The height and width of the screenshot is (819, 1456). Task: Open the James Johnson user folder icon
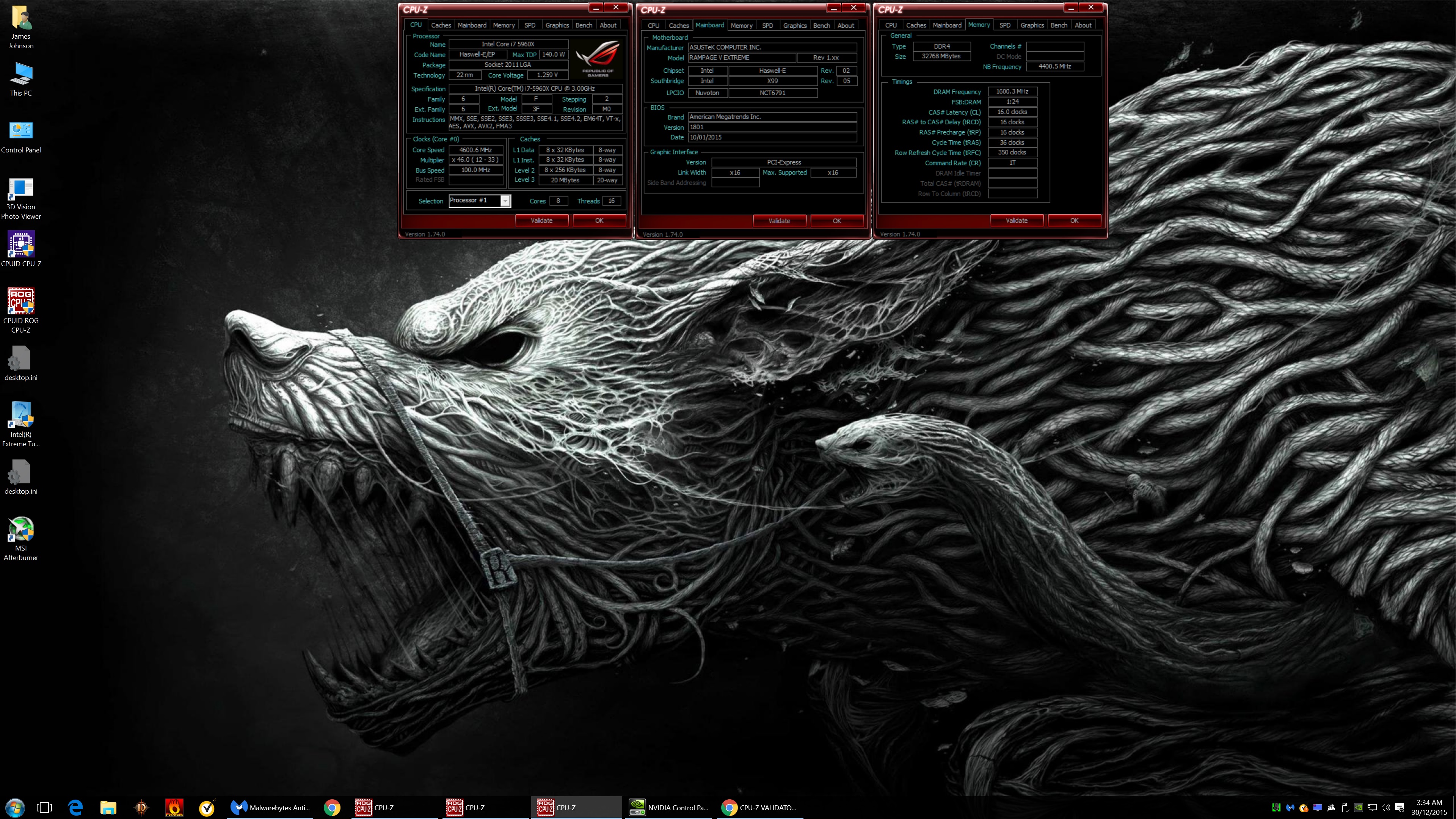coord(21,27)
